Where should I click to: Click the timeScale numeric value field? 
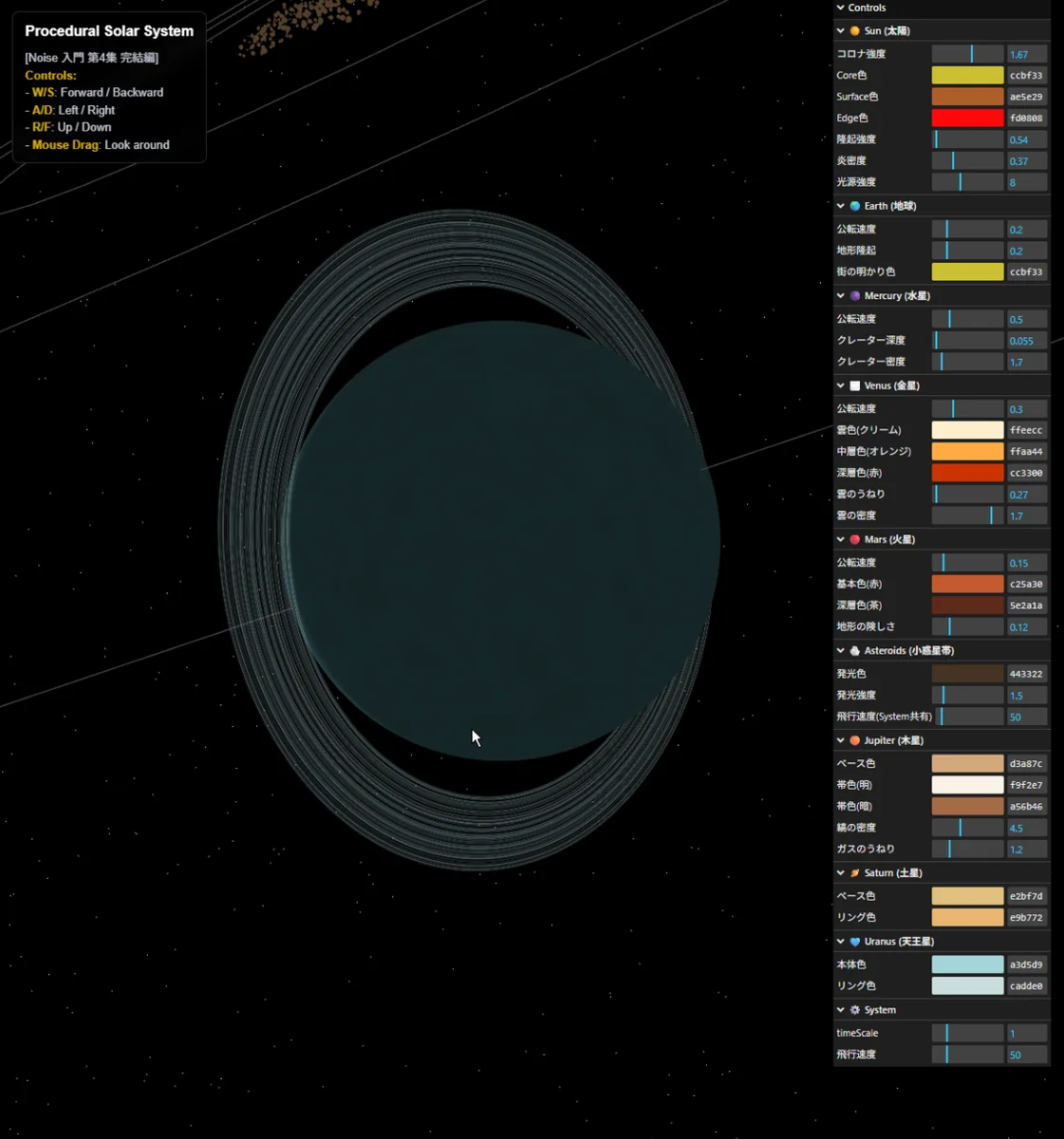point(1026,1034)
